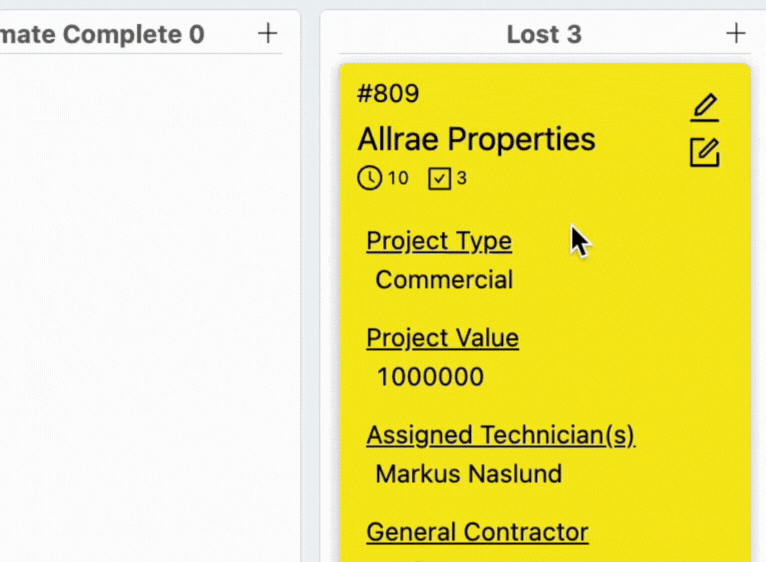766x562 pixels.
Task: Click the Estimate Complete 0 column header
Action: (102, 34)
